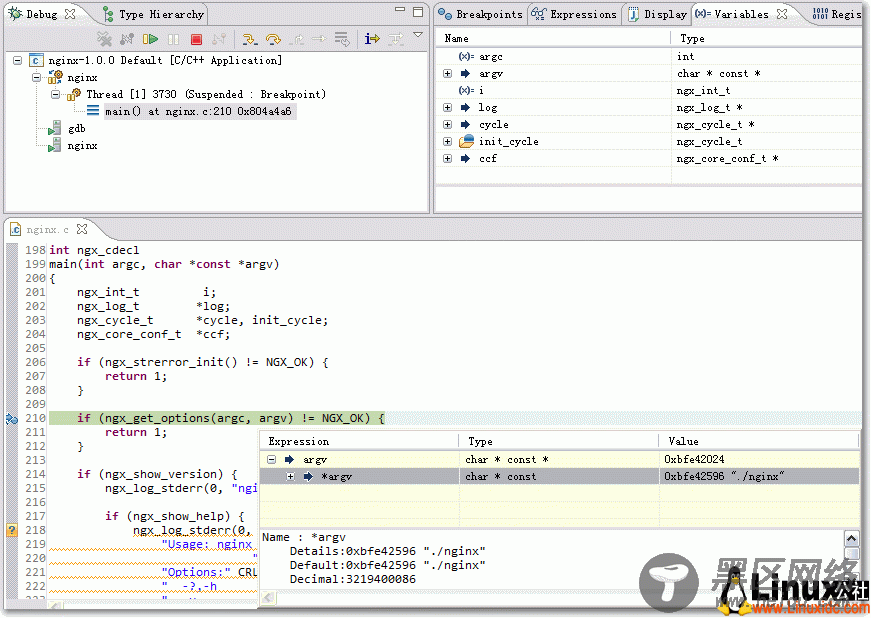Close the Debug tab
Image resolution: width=871 pixels, height=618 pixels.
[70, 14]
